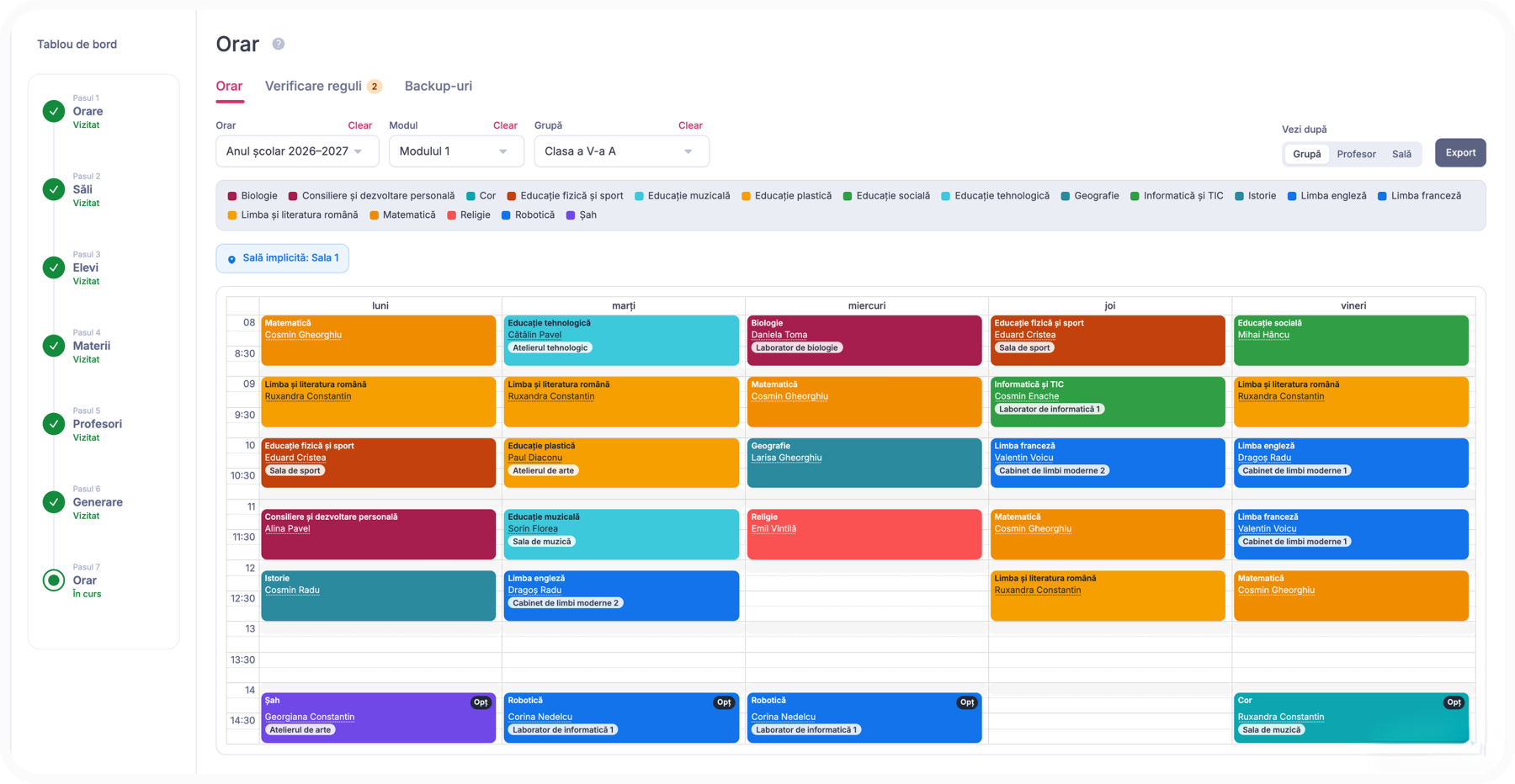Screen dimensions: 1515x784
Task: Open teacher Mihai Hâncu link
Action: coord(1263,335)
